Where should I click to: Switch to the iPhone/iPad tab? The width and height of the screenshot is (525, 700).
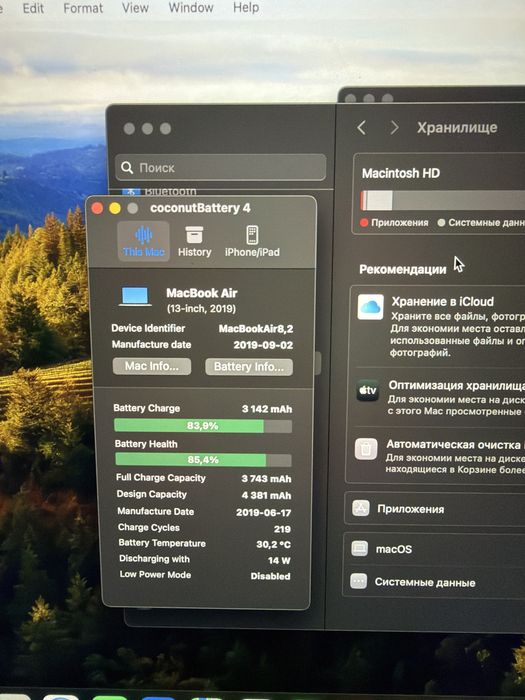(252, 241)
